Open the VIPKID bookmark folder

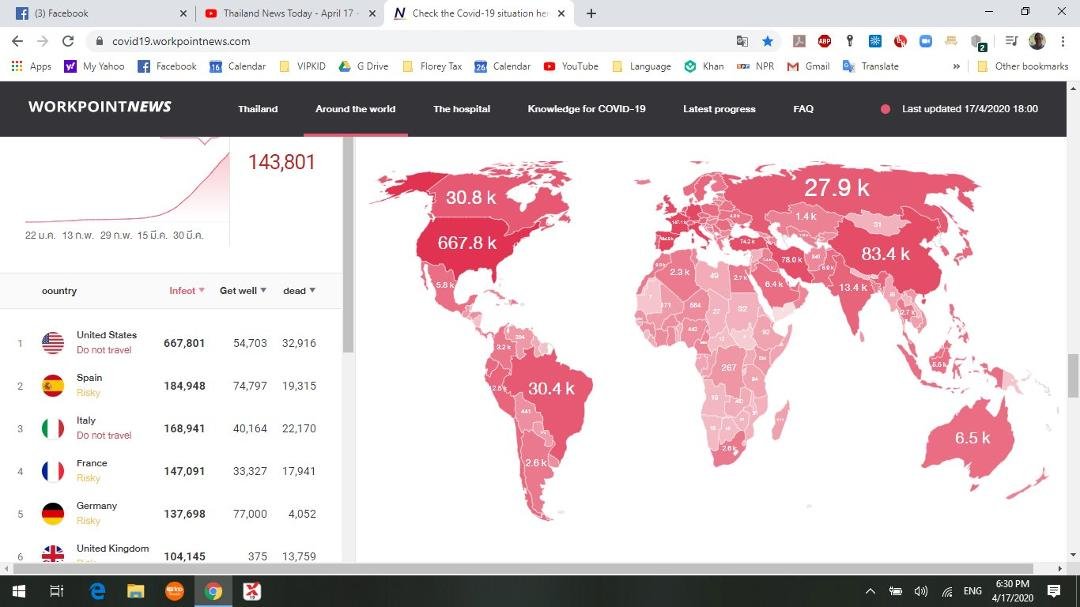pos(302,67)
